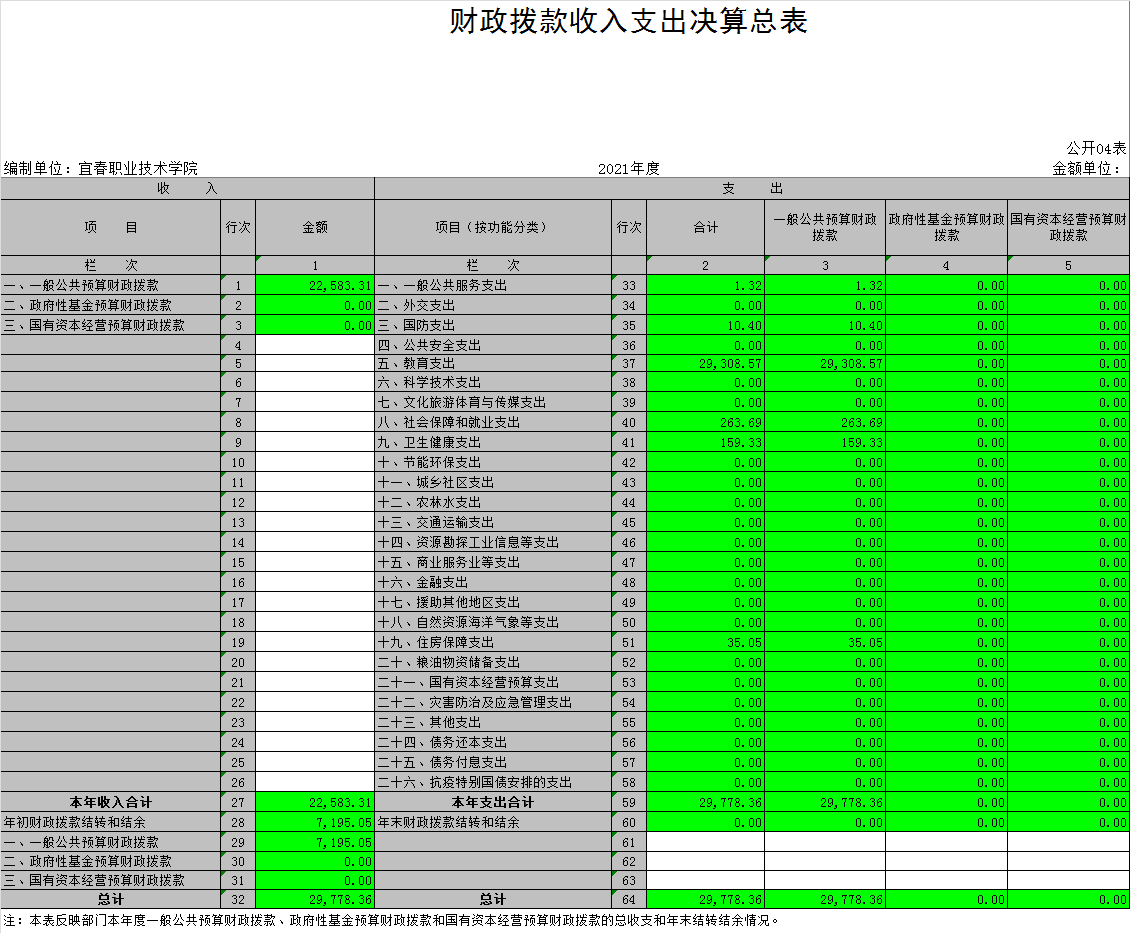The height and width of the screenshot is (933, 1130).
Task: Select the 本年收入合计 cell
Action: coord(111,802)
